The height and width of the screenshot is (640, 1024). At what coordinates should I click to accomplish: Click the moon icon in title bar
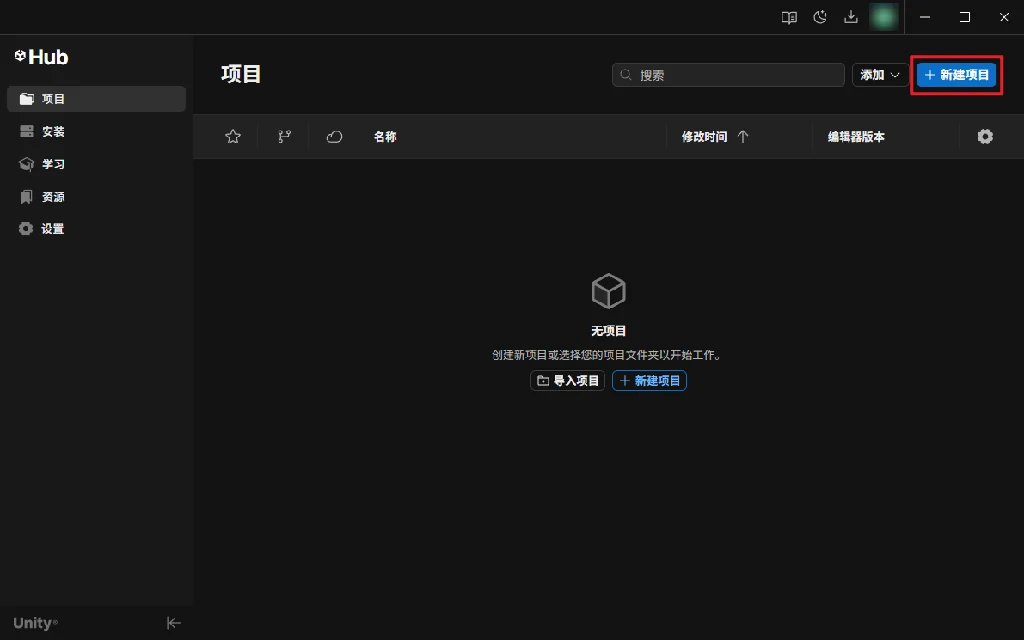pyautogui.click(x=820, y=17)
